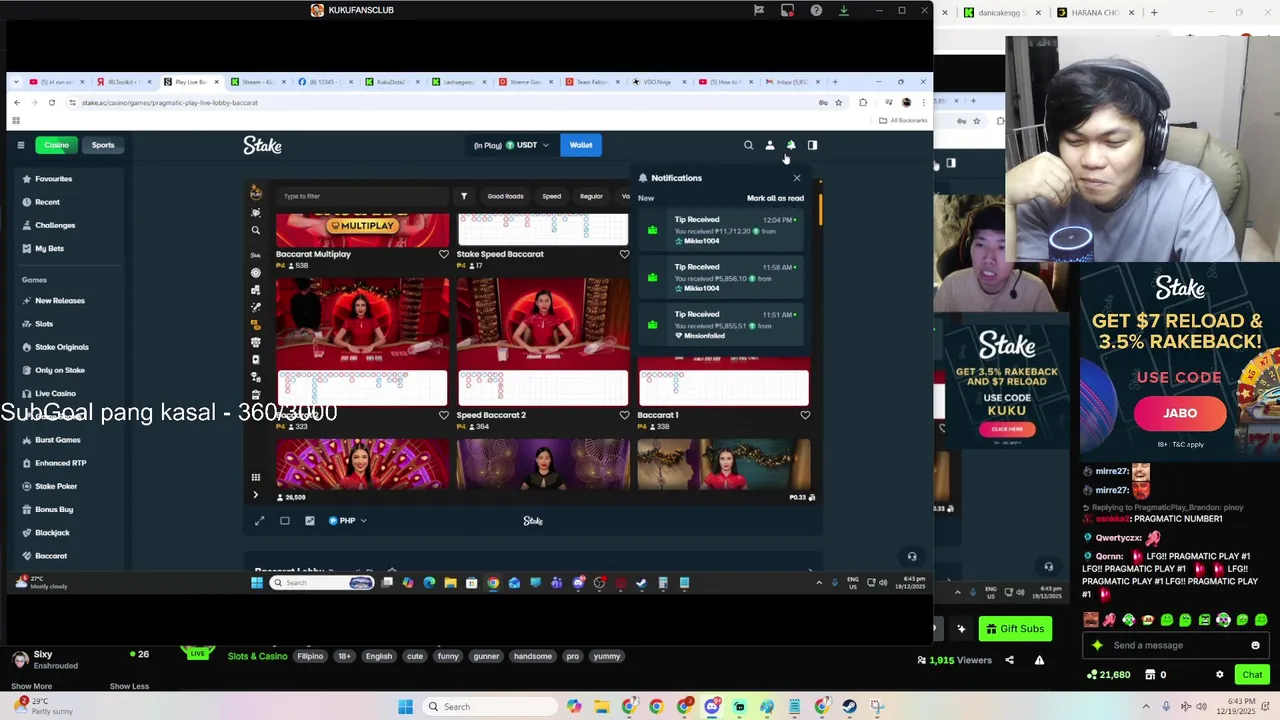Open the Stake search icon in header
Image resolution: width=1280 pixels, height=720 pixels.
(x=748, y=145)
